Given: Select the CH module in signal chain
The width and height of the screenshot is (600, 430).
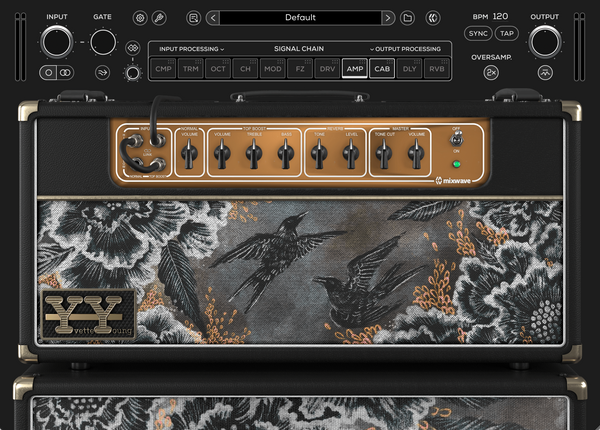Looking at the screenshot, I should [x=245, y=69].
